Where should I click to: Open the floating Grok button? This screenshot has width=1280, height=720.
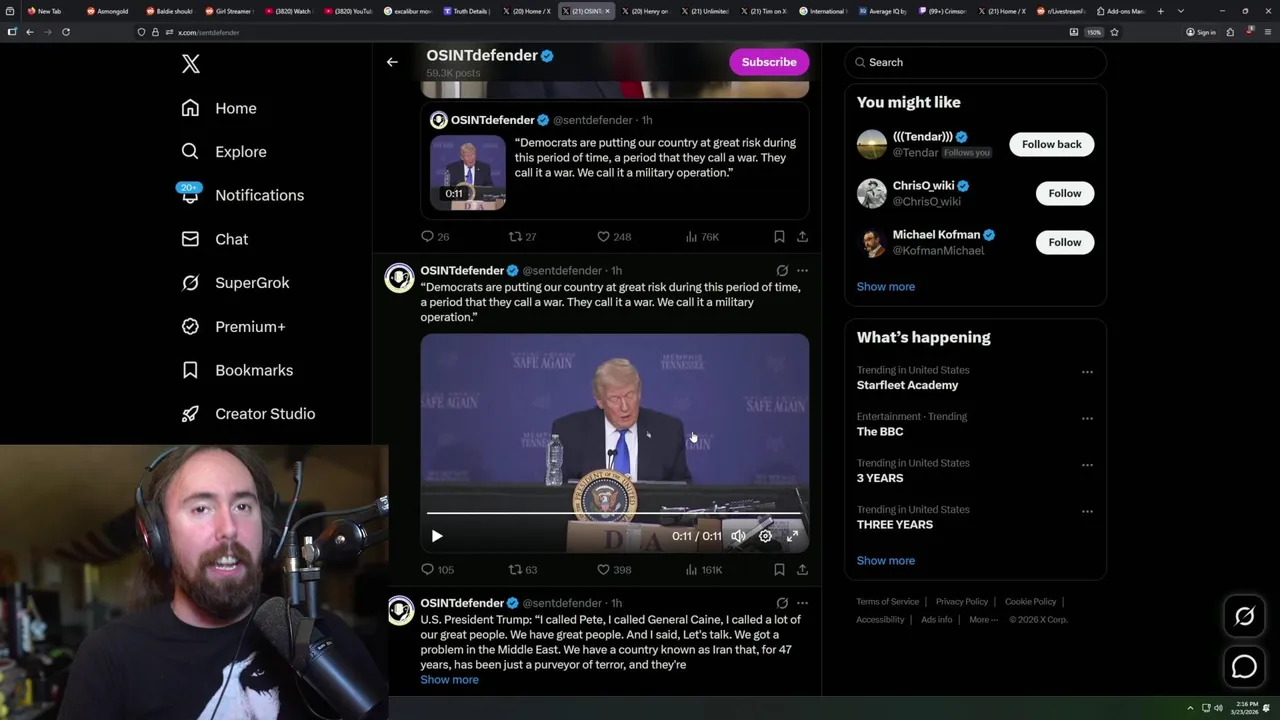point(1244,617)
